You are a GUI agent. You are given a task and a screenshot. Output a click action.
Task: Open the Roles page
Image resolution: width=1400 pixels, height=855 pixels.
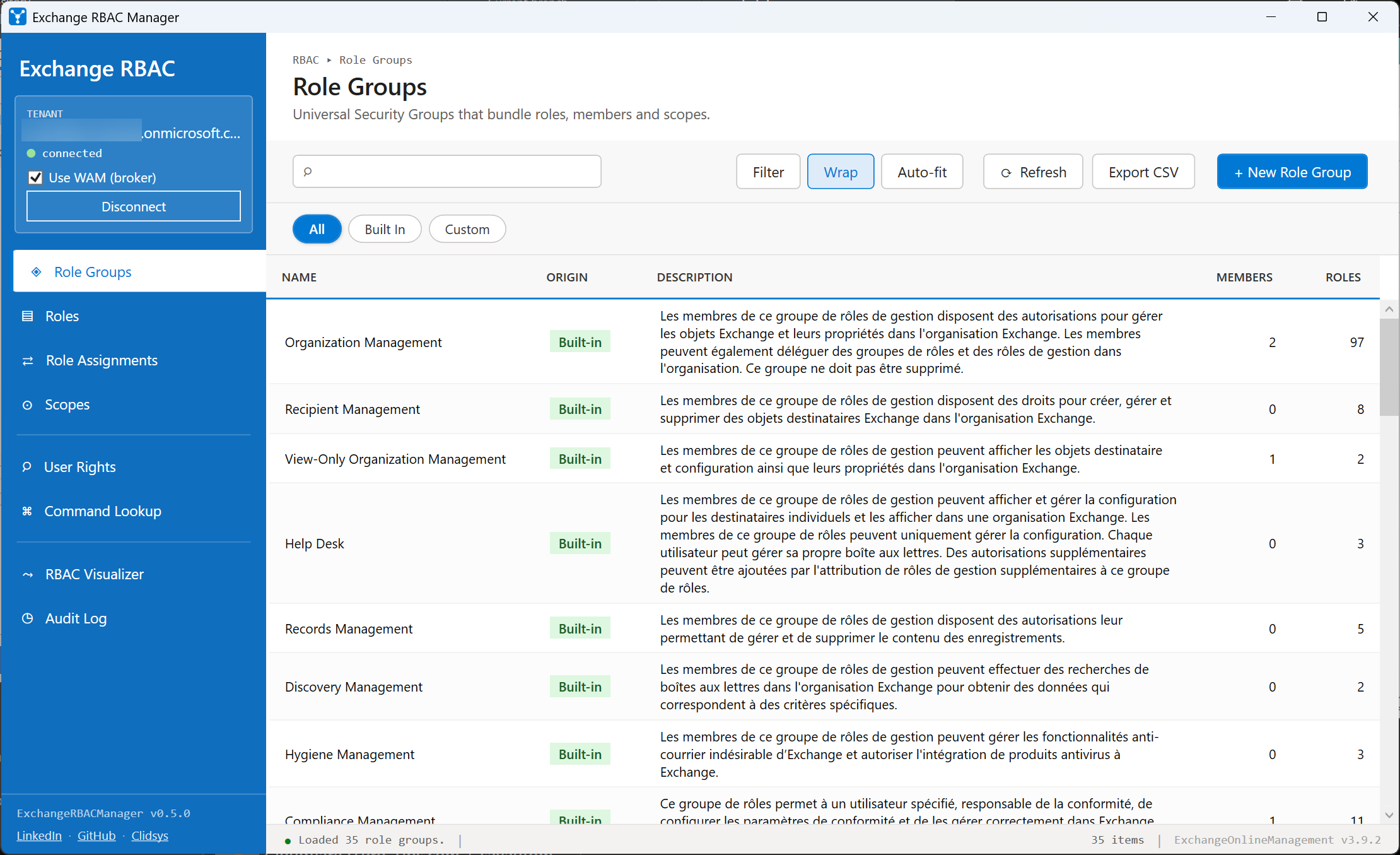pos(134,316)
